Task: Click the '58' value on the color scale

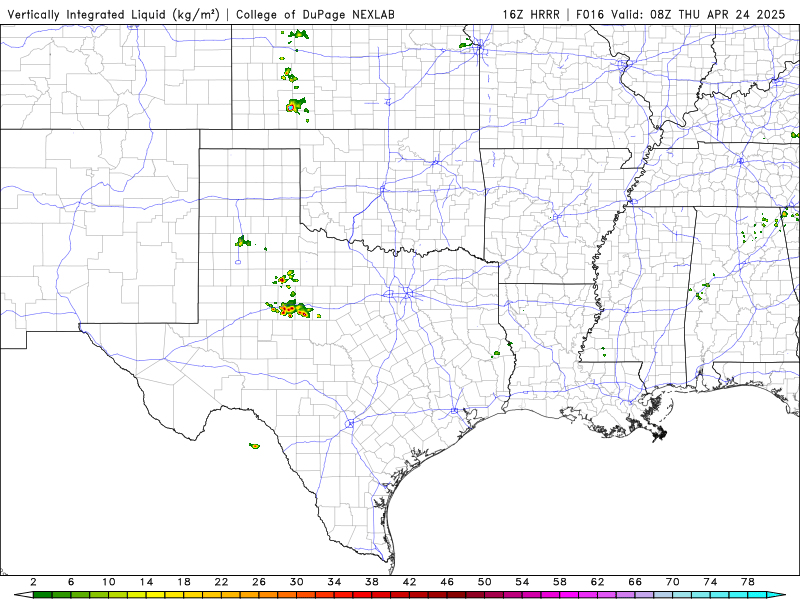Action: click(x=560, y=582)
